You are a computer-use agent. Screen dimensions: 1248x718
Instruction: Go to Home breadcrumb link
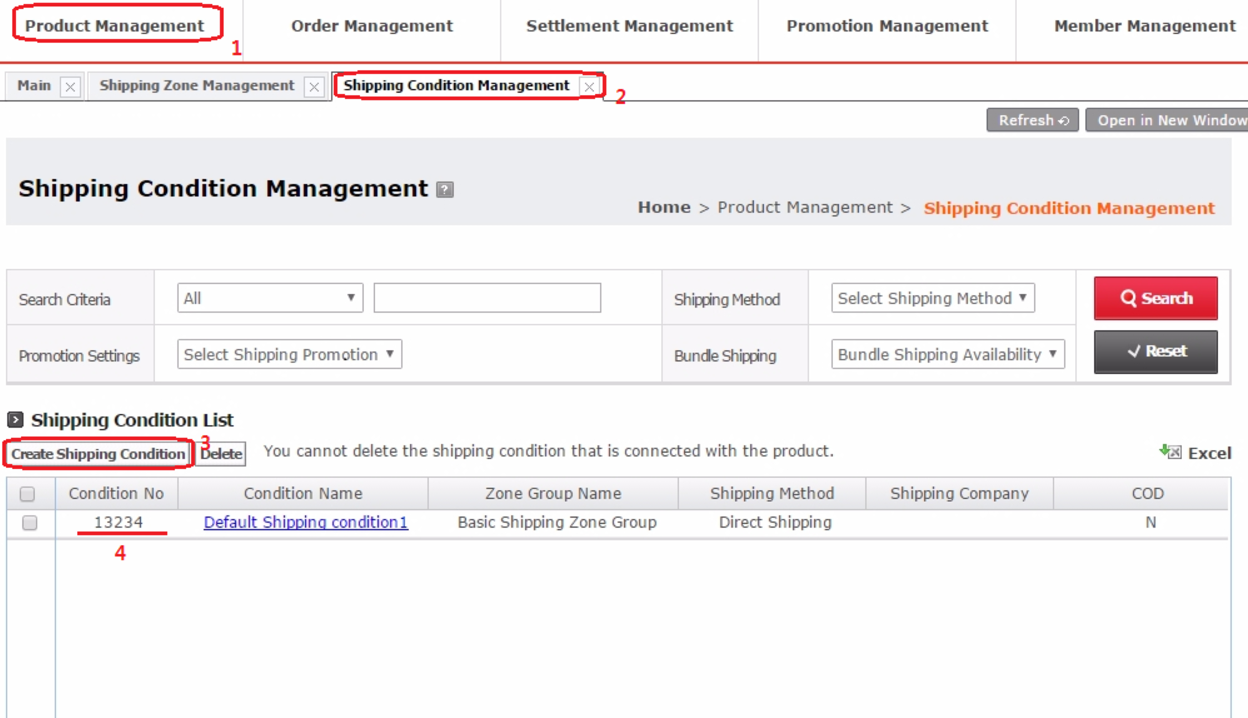(664, 208)
